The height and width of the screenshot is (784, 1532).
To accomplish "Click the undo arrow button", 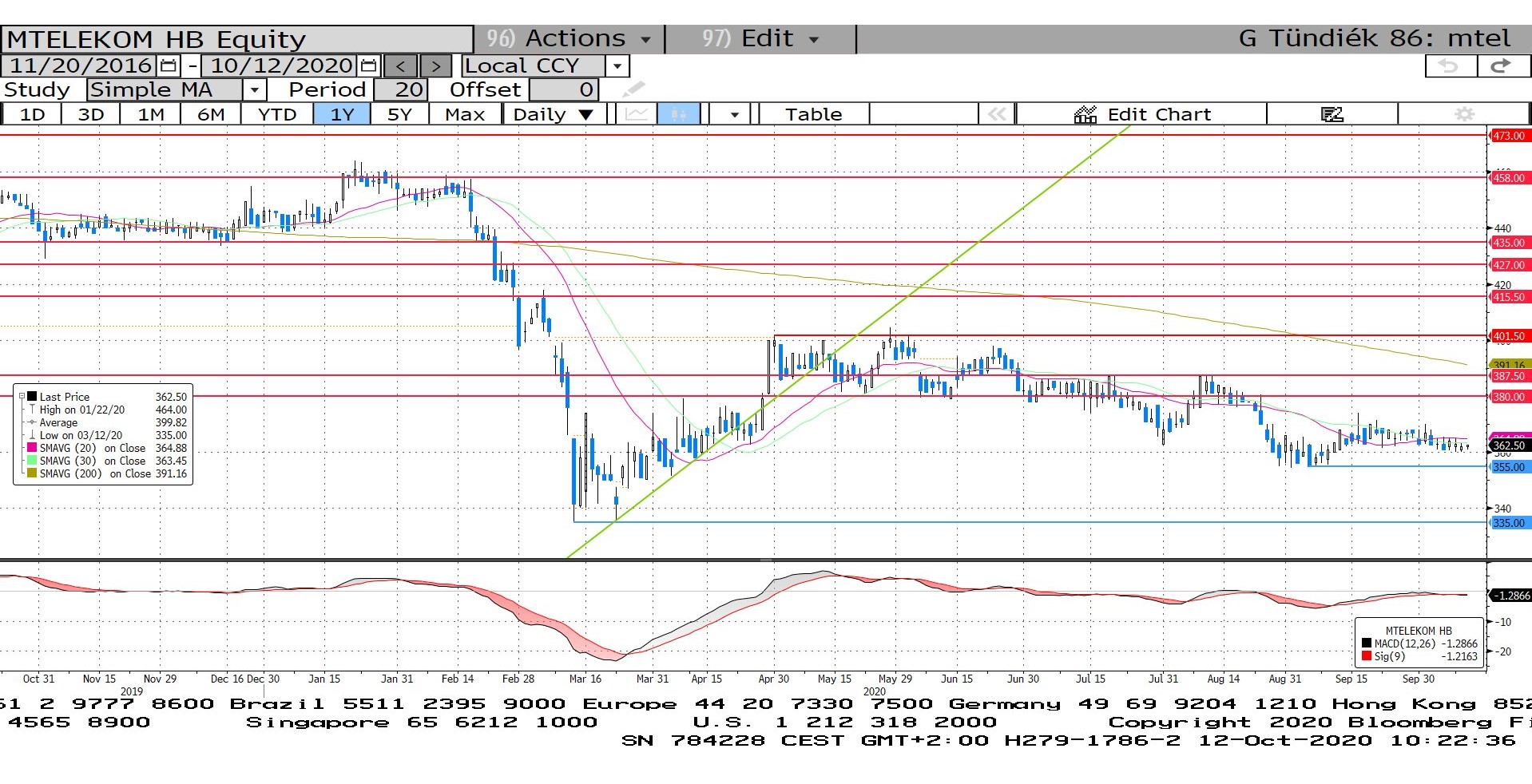I will [1450, 65].
